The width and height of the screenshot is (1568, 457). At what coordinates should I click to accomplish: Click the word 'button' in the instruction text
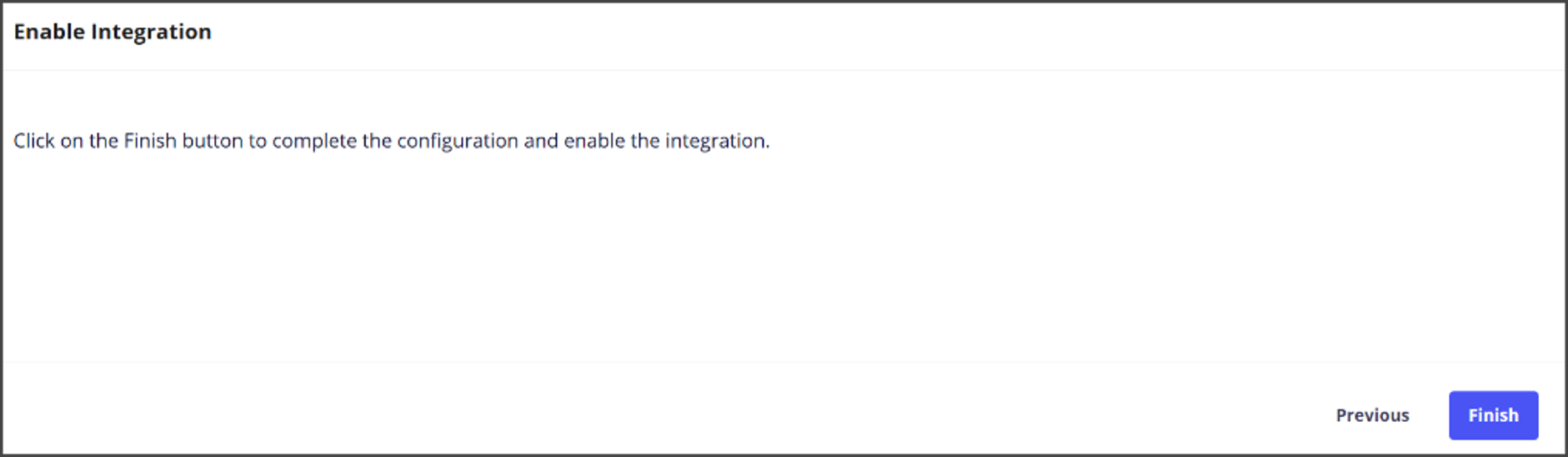213,141
